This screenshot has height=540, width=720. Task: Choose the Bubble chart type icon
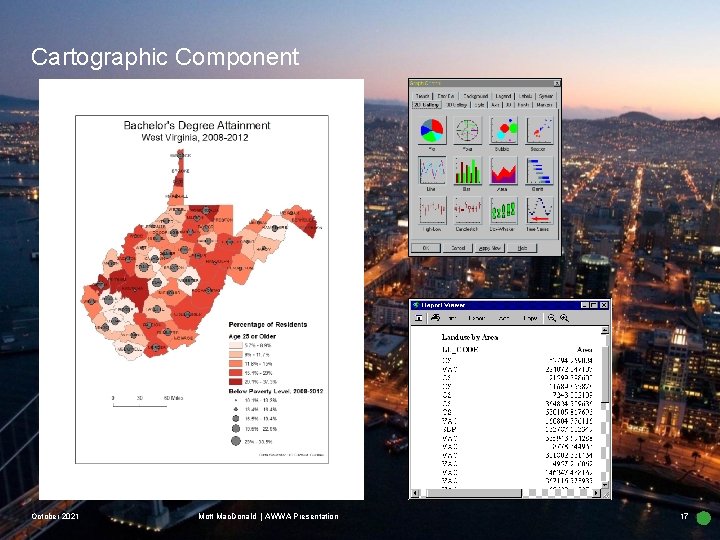[503, 130]
